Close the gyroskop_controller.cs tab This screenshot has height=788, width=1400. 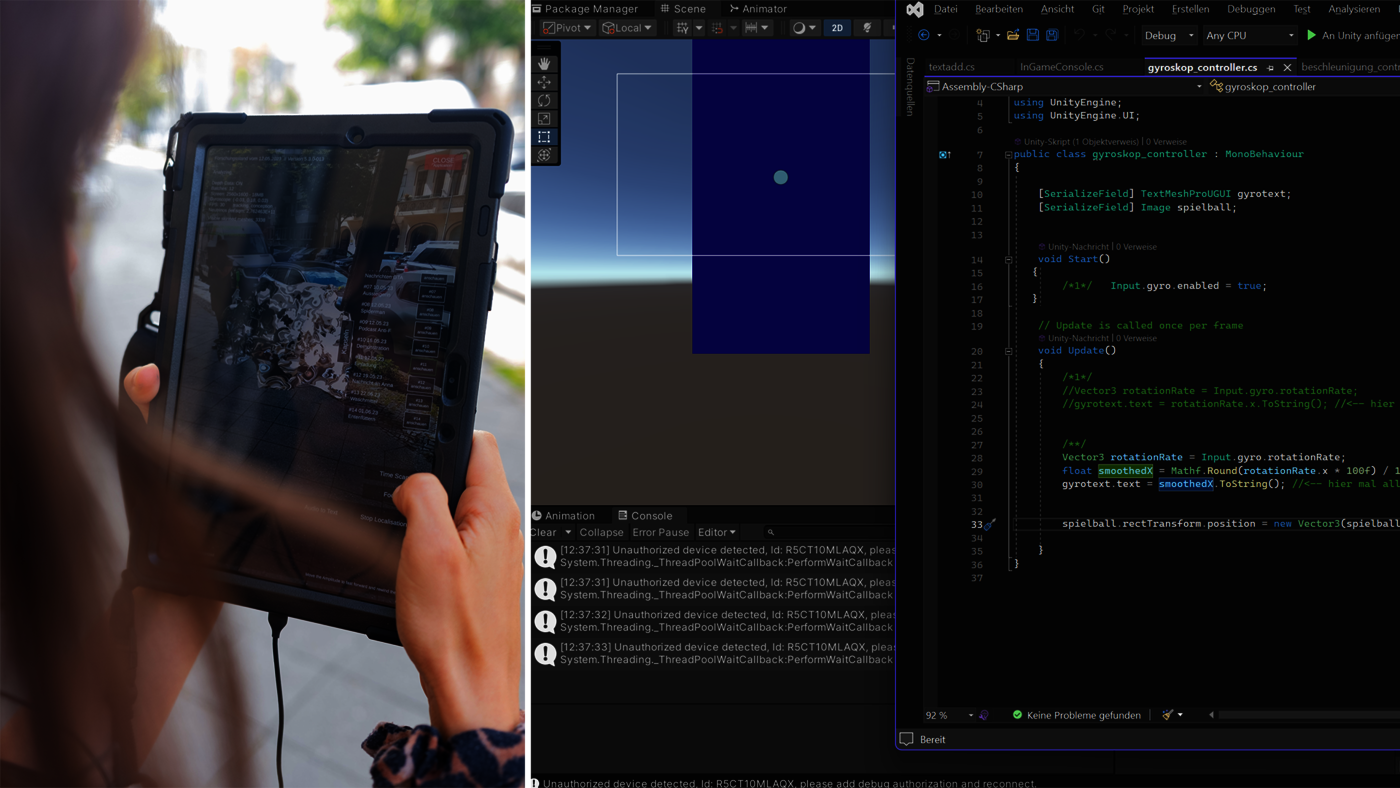[x=1287, y=68]
